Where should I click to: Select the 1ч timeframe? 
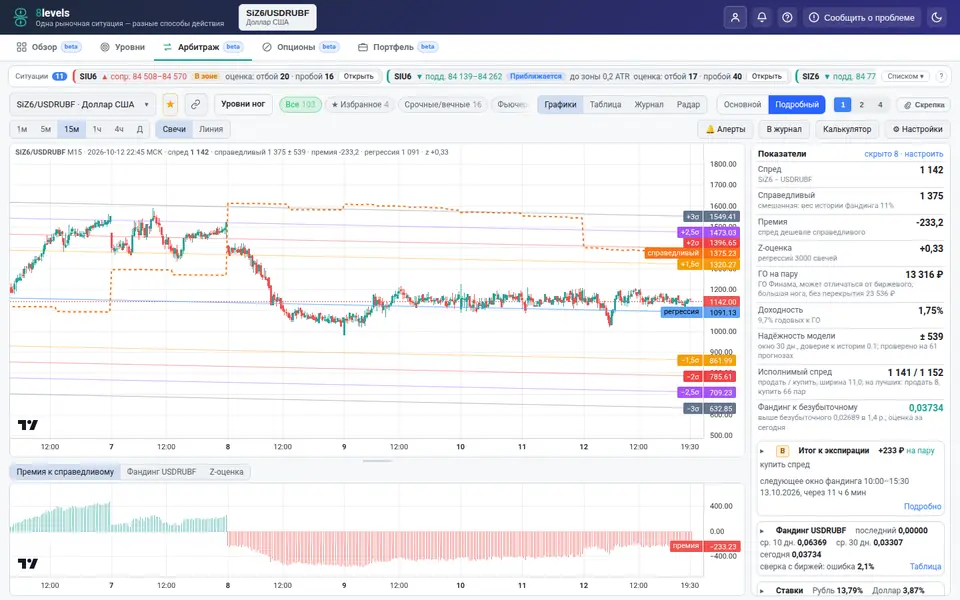pos(97,129)
